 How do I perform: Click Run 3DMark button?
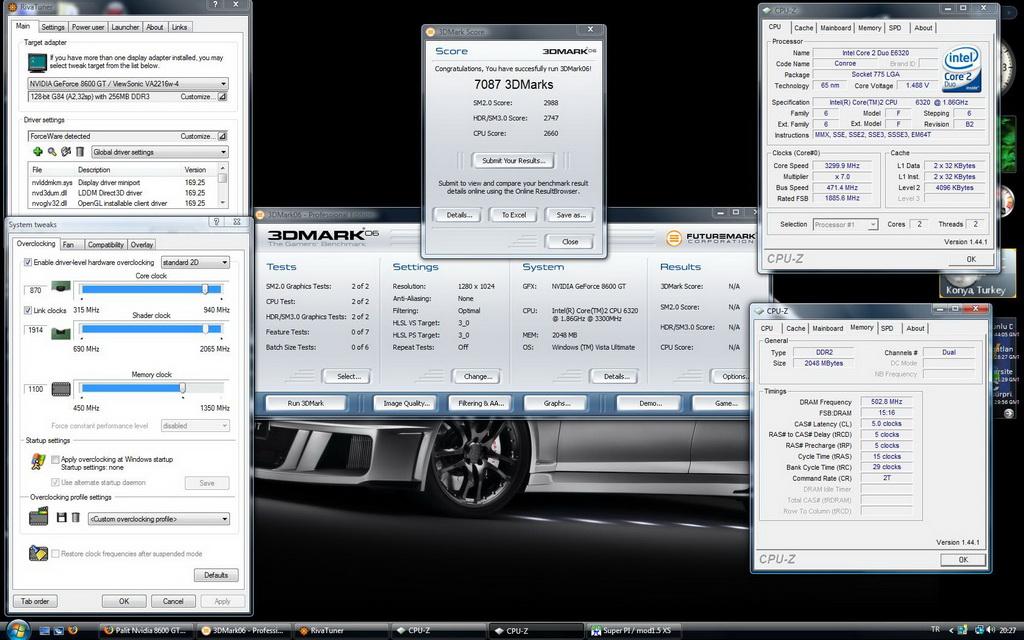306,403
